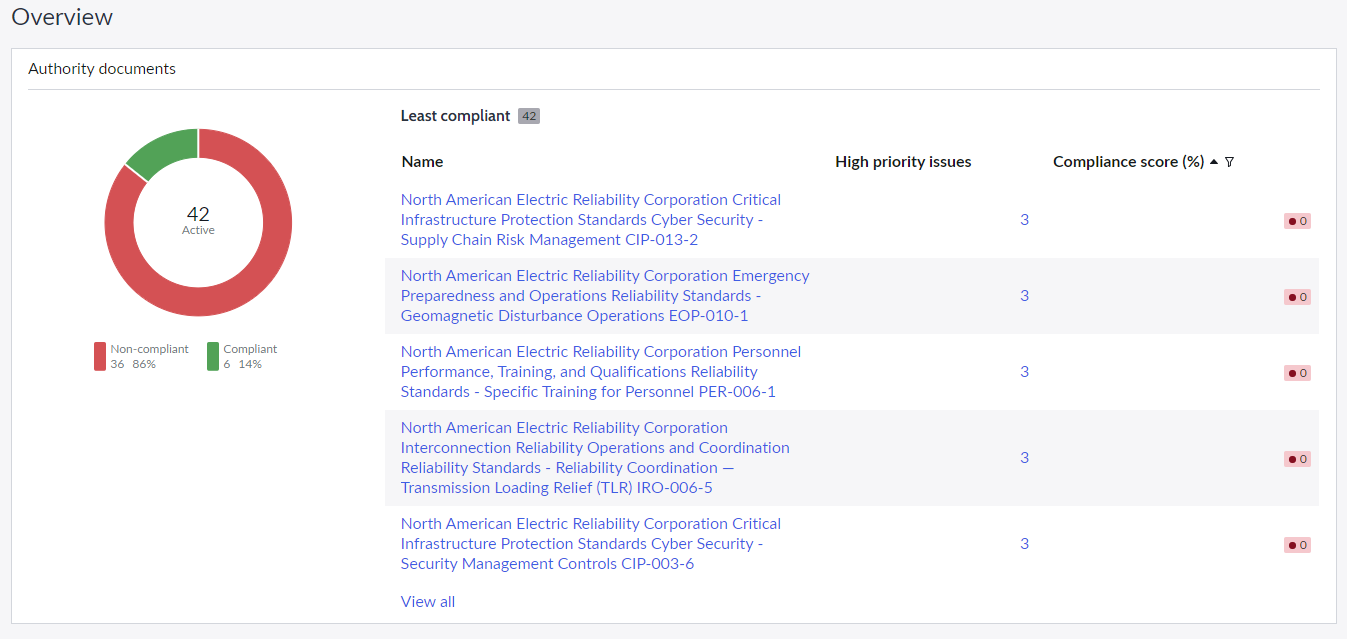Click the ascending sort arrow on Compliance score
The height and width of the screenshot is (639, 1347).
(1213, 162)
